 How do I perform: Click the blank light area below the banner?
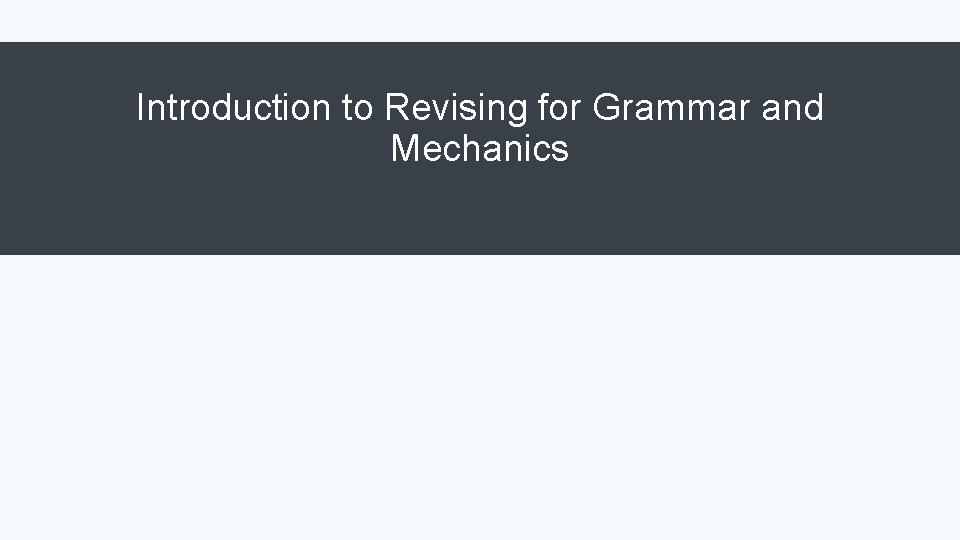pos(480,398)
